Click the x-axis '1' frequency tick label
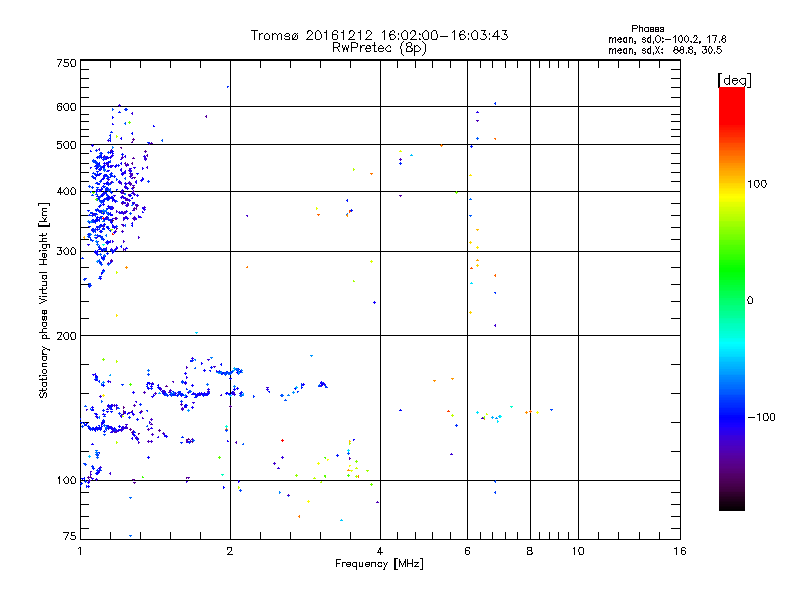The width and height of the screenshot is (800, 600). point(80,551)
